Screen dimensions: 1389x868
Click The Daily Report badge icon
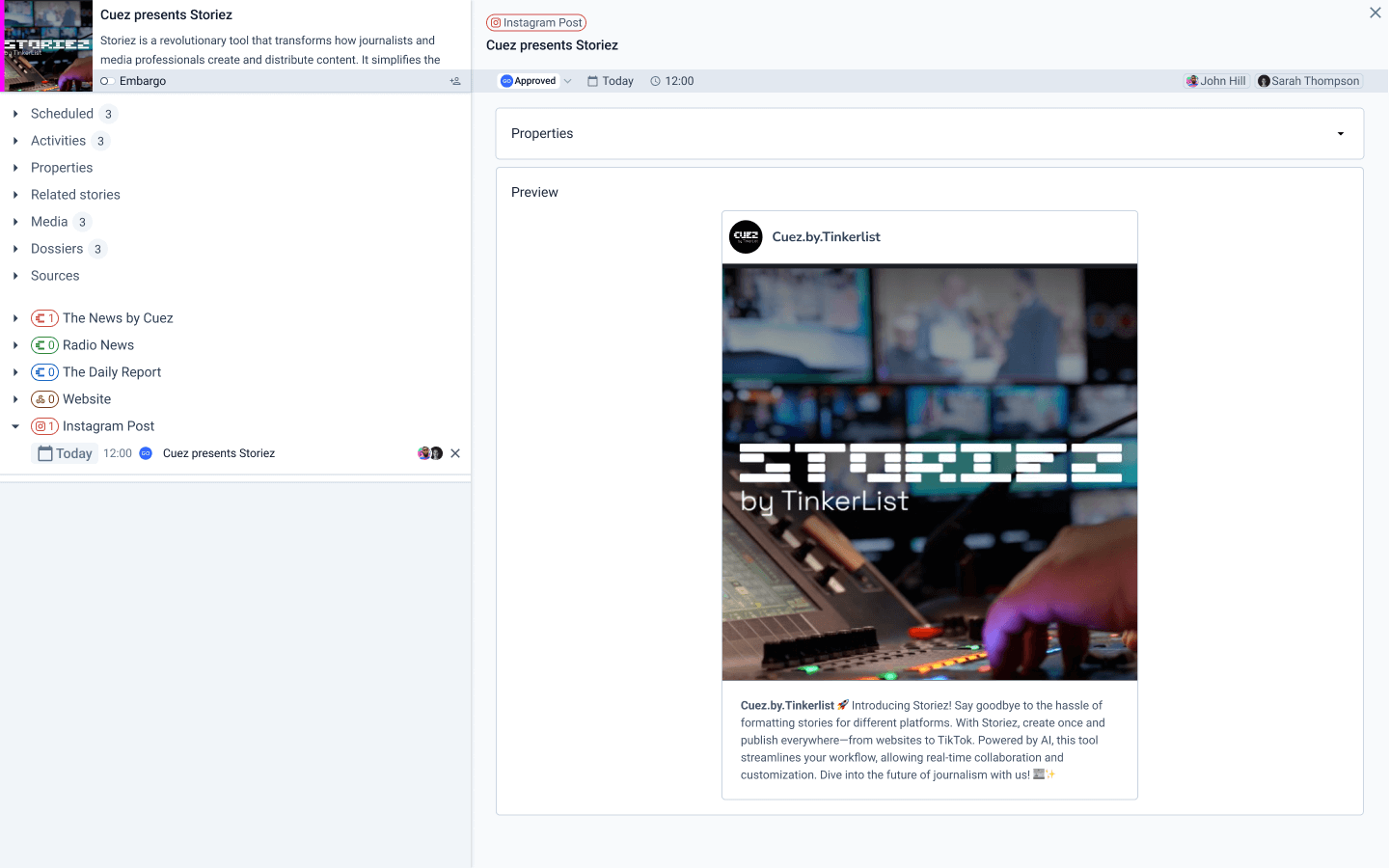pos(44,372)
